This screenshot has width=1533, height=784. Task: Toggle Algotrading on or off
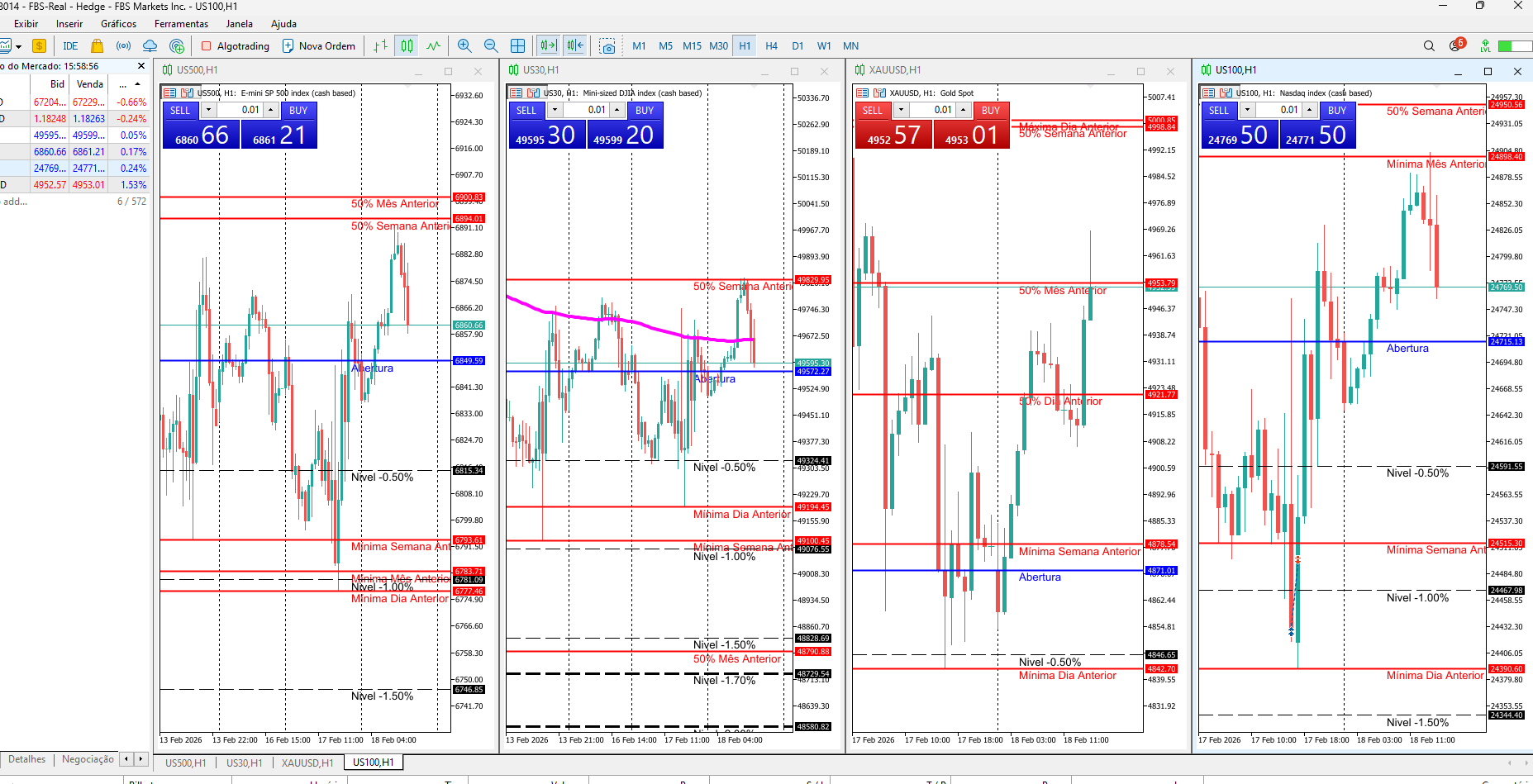click(236, 46)
